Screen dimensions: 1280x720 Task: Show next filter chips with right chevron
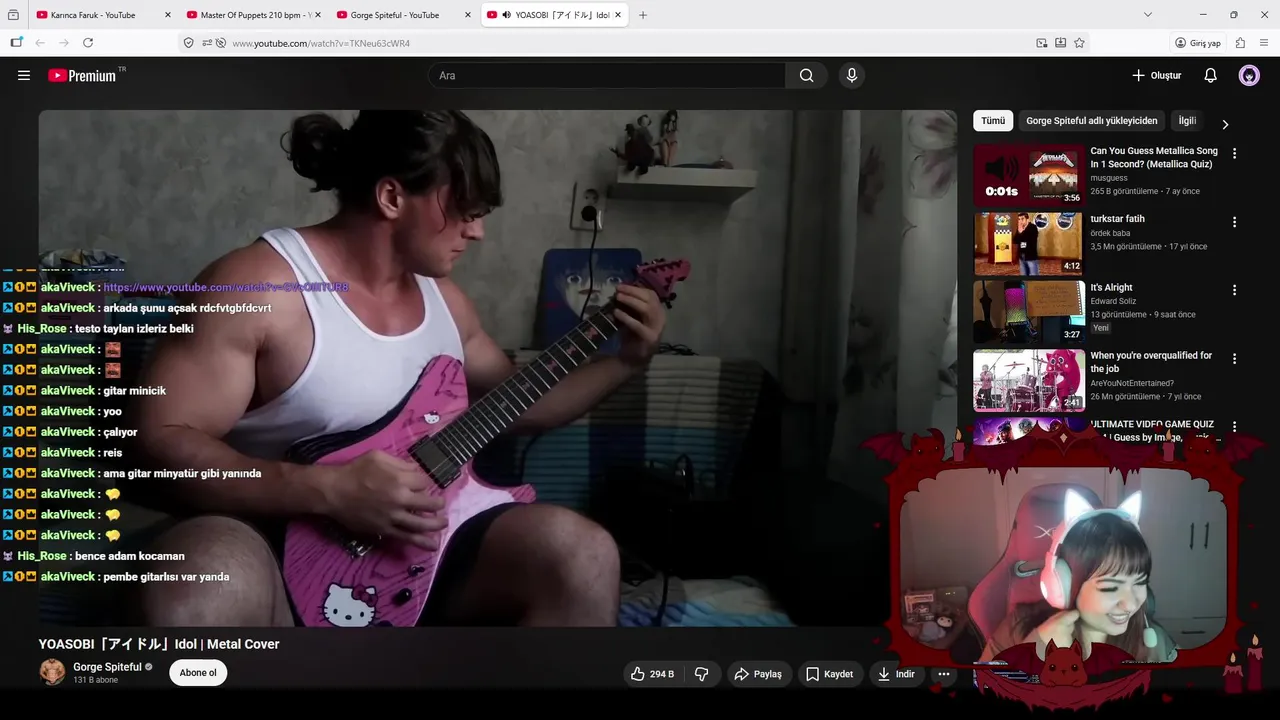(x=1225, y=124)
